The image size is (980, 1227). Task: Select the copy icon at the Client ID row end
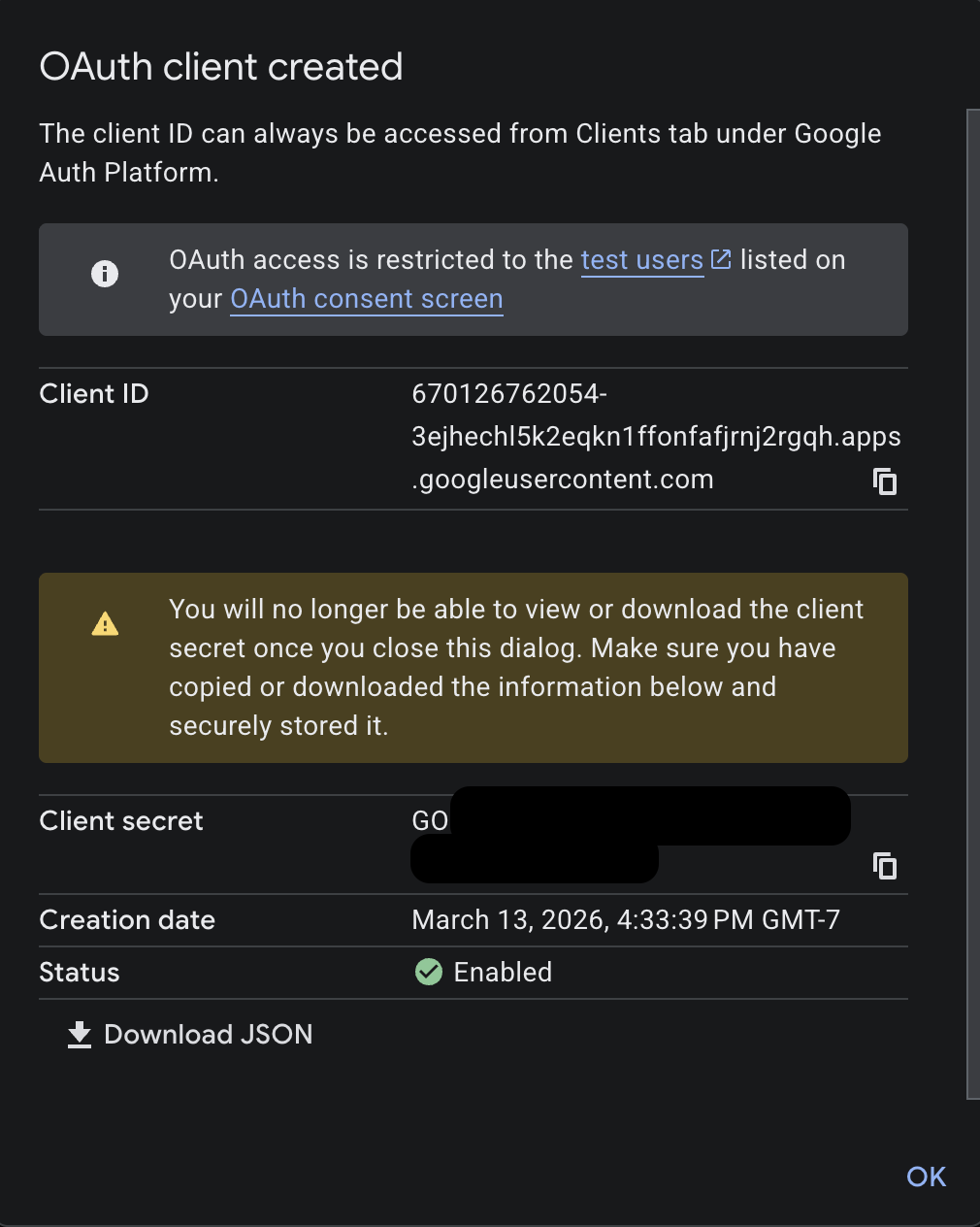click(x=885, y=481)
